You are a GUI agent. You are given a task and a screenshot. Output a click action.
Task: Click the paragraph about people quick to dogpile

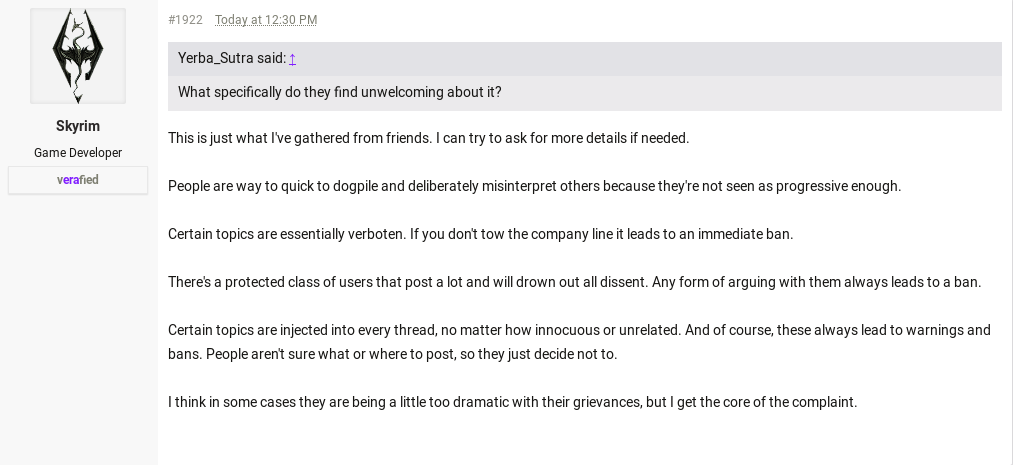point(534,186)
